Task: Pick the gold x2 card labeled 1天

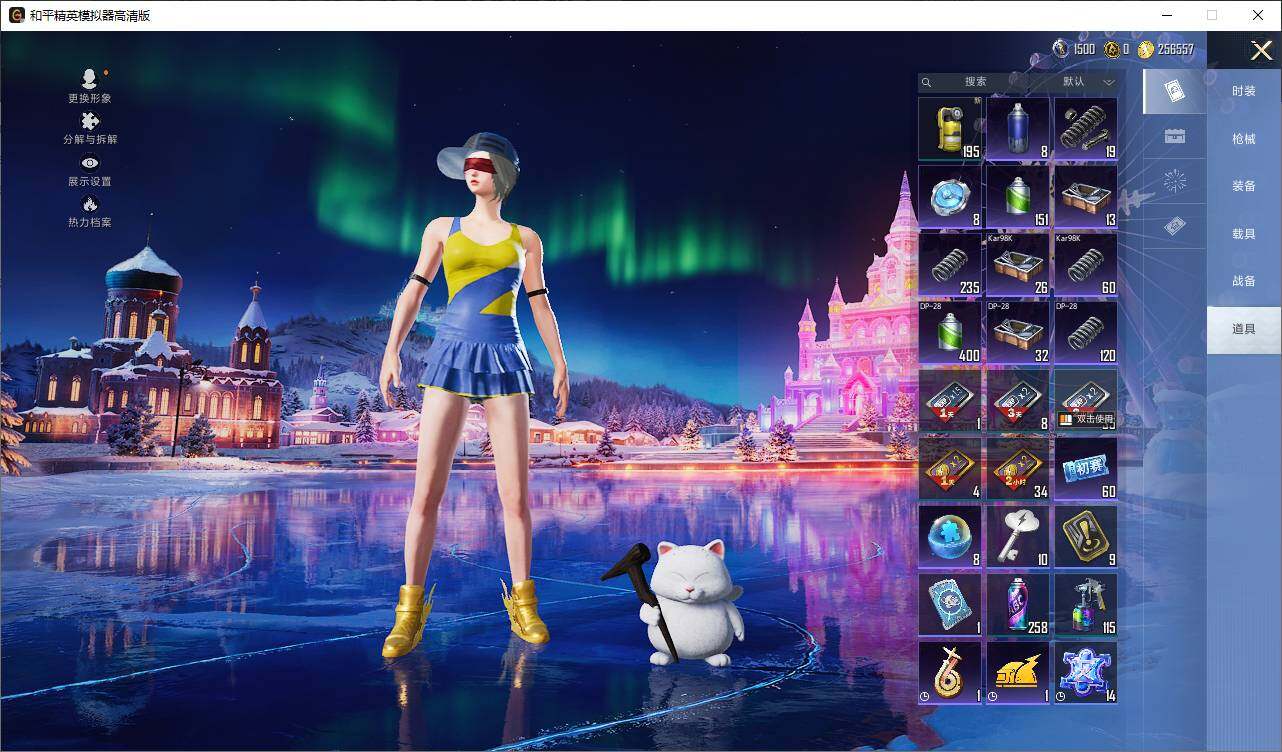Action: click(x=950, y=468)
